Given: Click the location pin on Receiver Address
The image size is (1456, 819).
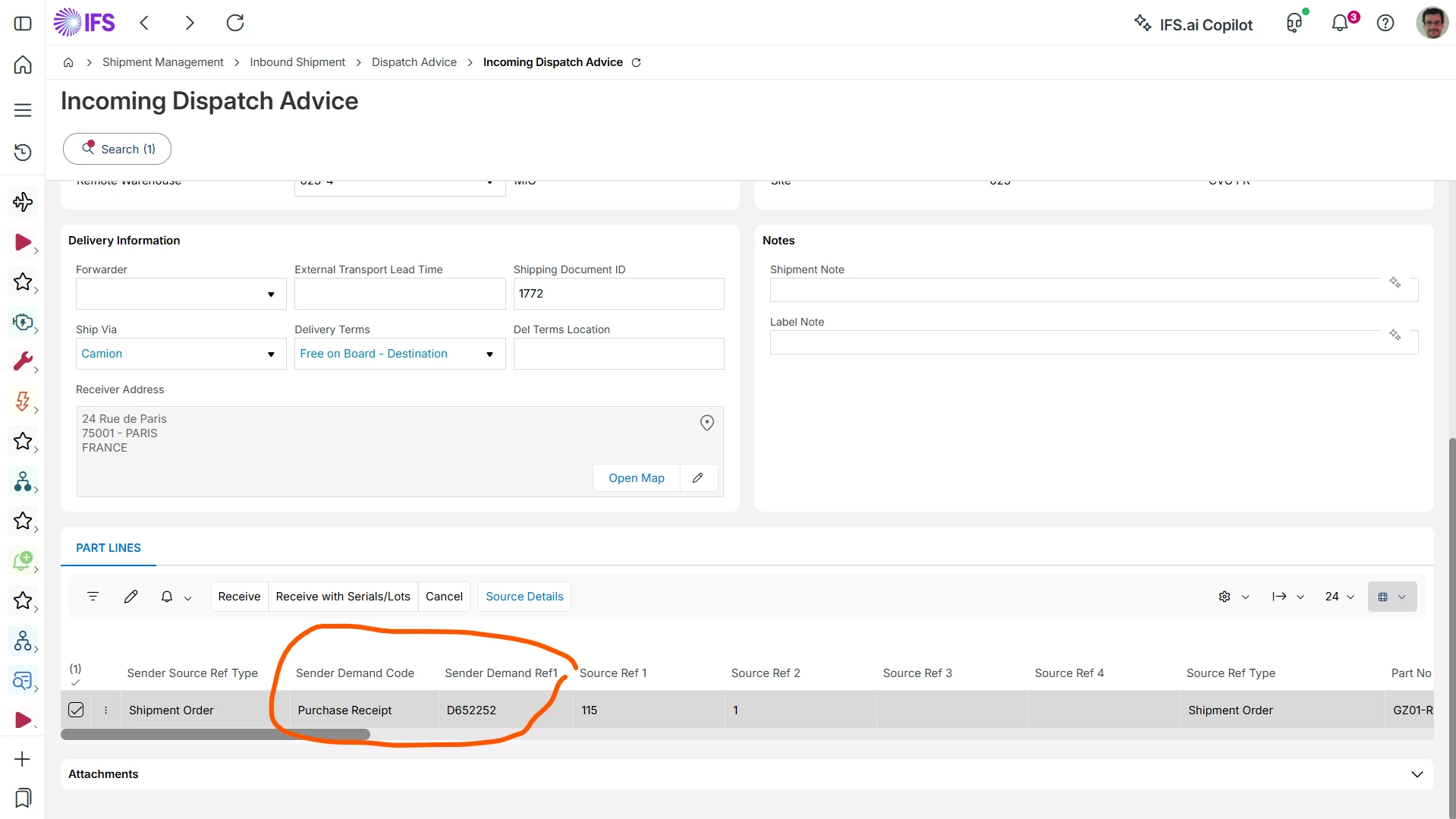Looking at the screenshot, I should [x=707, y=423].
